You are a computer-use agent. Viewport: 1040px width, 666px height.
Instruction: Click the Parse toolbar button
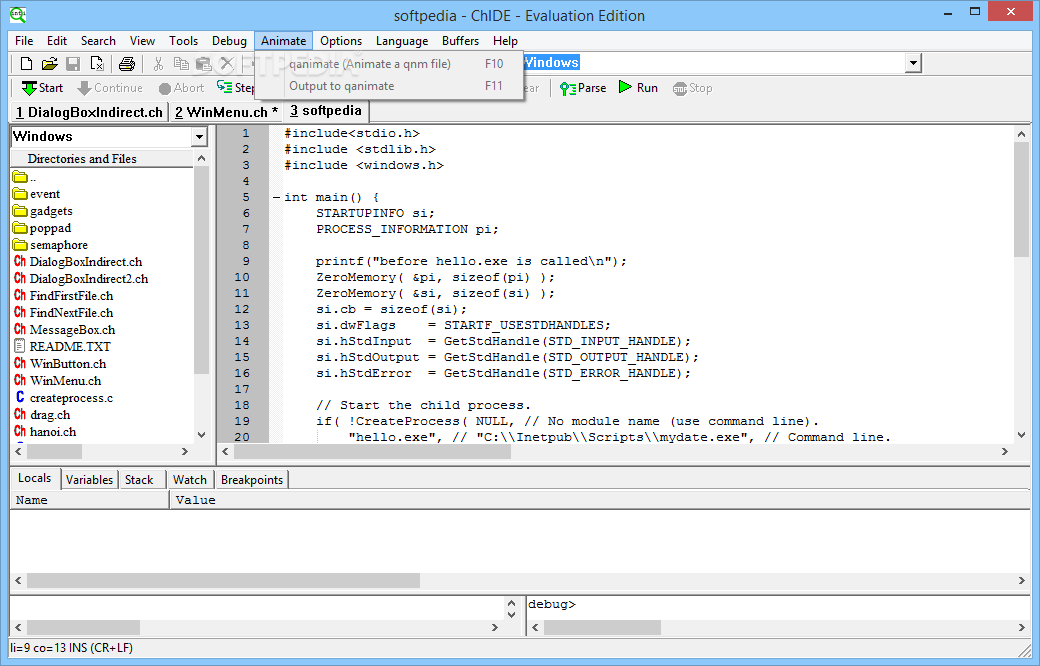pos(583,88)
